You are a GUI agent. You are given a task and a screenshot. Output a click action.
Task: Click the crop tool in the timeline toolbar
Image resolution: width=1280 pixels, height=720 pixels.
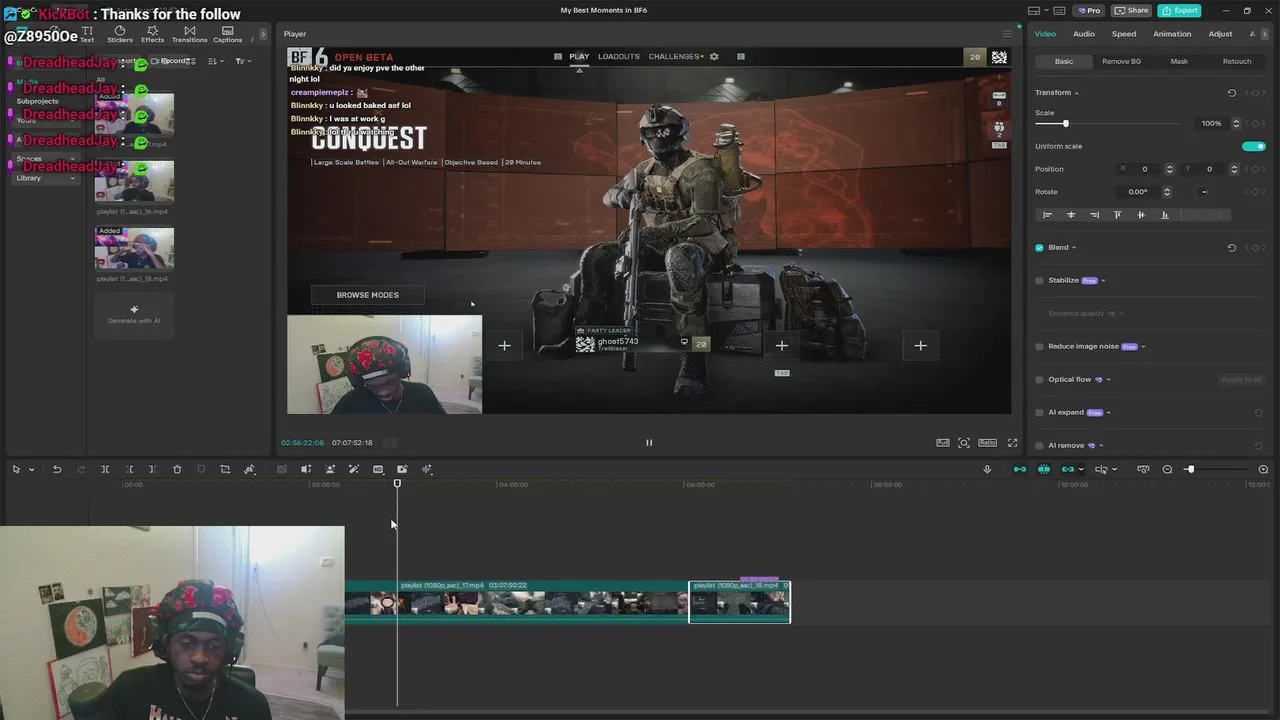(225, 469)
